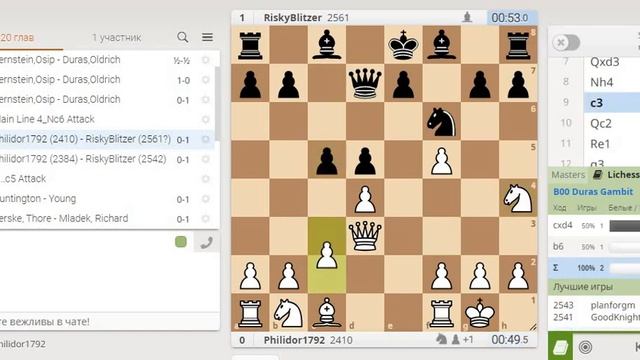Switch explorer to the Lichess database tab
Viewport: 640px width, 360px height.
pos(616,175)
